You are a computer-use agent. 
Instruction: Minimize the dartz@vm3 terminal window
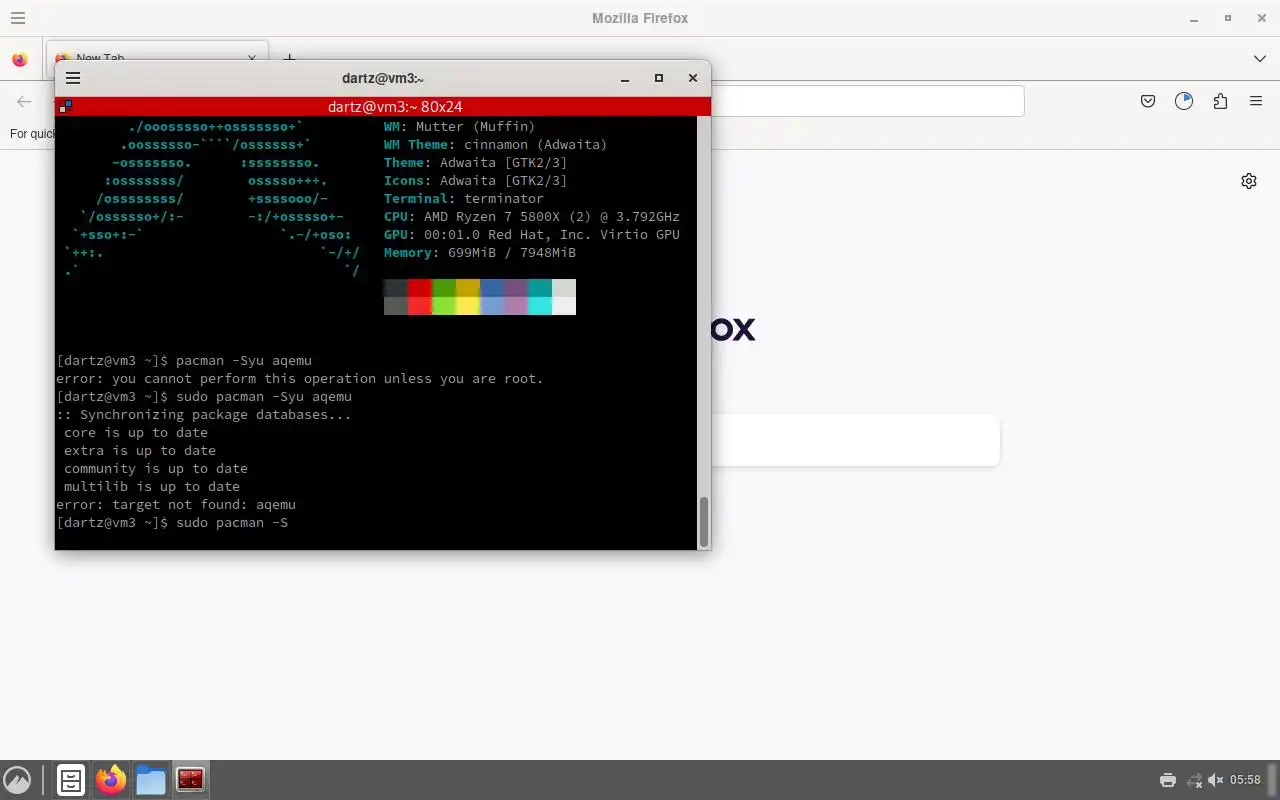pyautogui.click(x=625, y=78)
